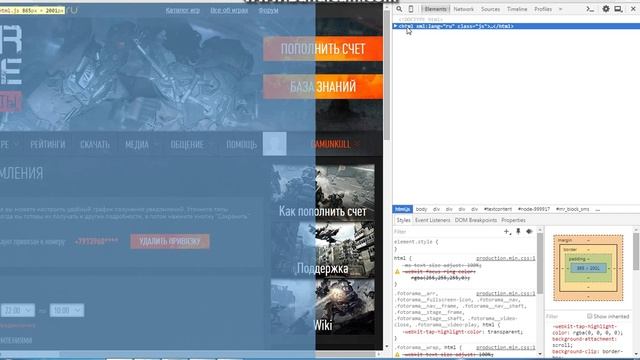Click the computed pane vertical scrollbar

tap(636, 251)
